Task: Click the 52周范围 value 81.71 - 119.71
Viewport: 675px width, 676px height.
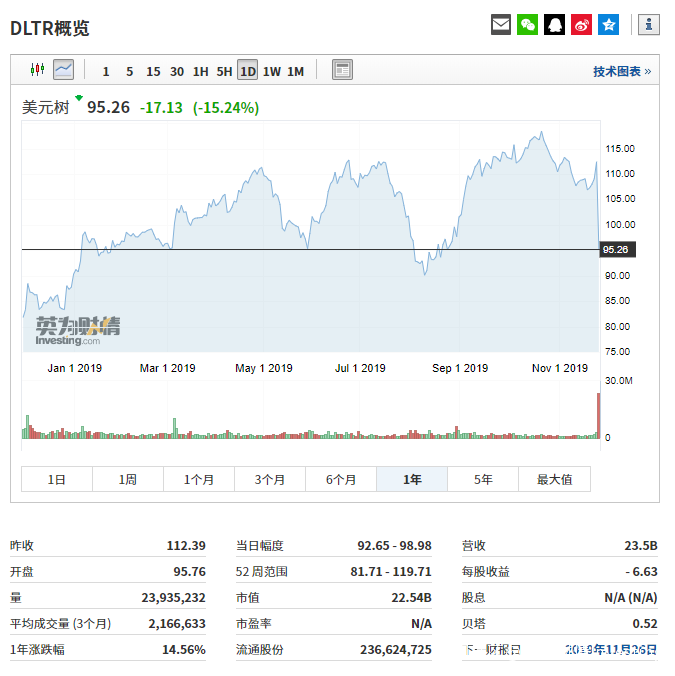Action: coord(391,571)
